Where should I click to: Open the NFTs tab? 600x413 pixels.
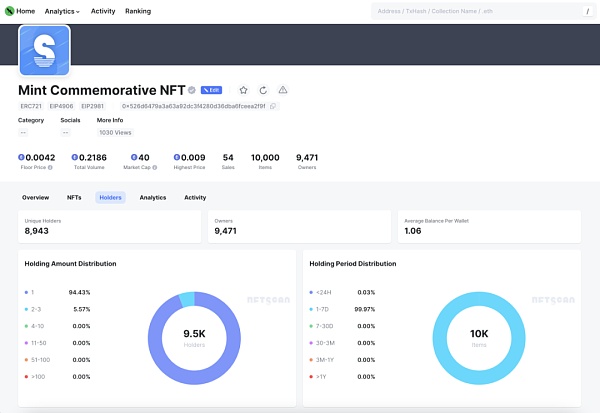coord(74,198)
